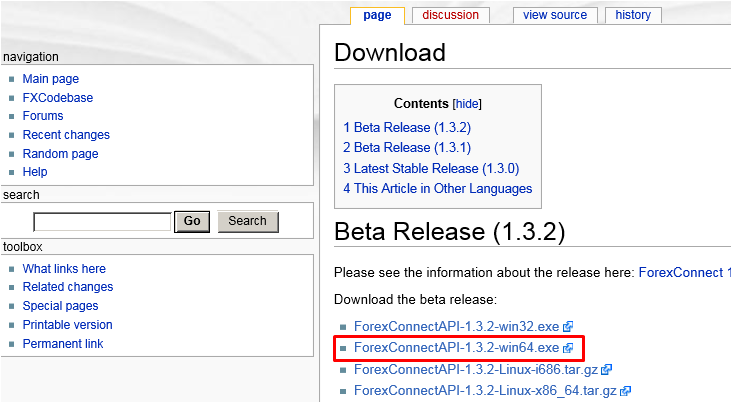View Recent changes link

(66, 135)
